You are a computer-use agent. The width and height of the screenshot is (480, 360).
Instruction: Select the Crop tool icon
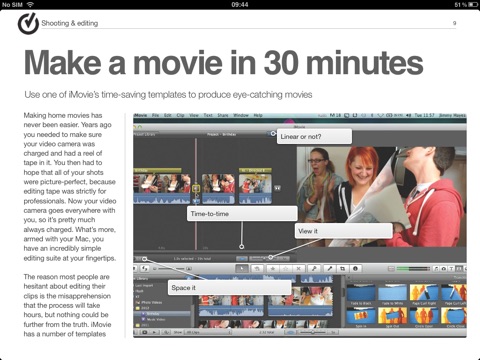click(x=342, y=268)
